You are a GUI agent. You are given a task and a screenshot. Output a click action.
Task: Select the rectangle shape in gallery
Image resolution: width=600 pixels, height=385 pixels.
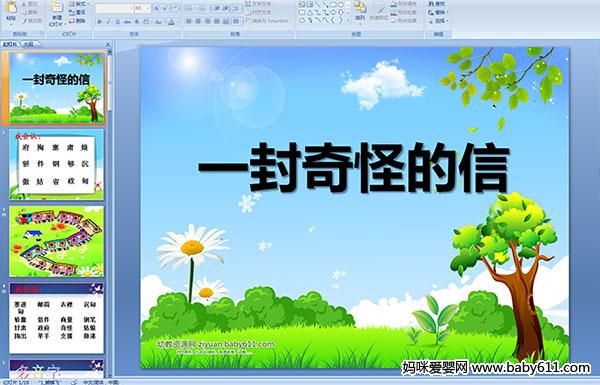click(333, 4)
